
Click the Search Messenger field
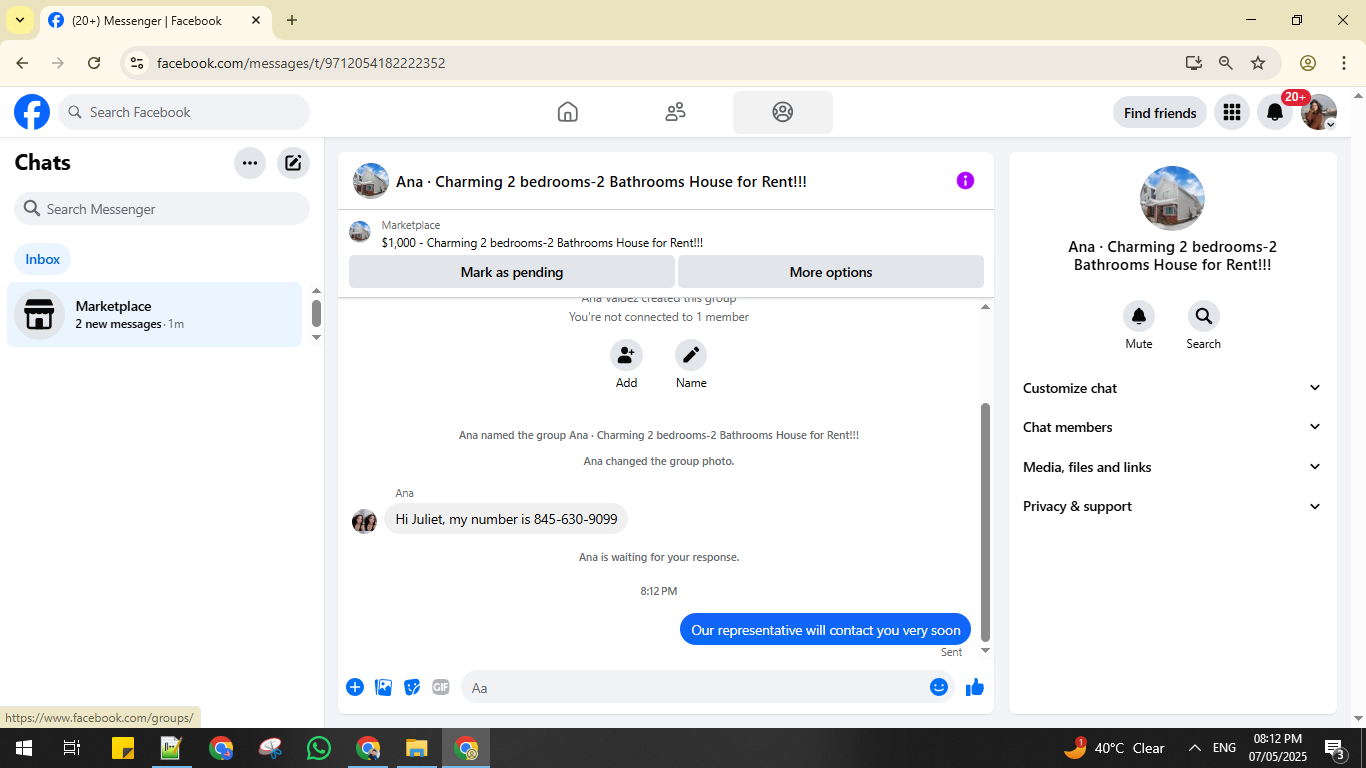162,209
